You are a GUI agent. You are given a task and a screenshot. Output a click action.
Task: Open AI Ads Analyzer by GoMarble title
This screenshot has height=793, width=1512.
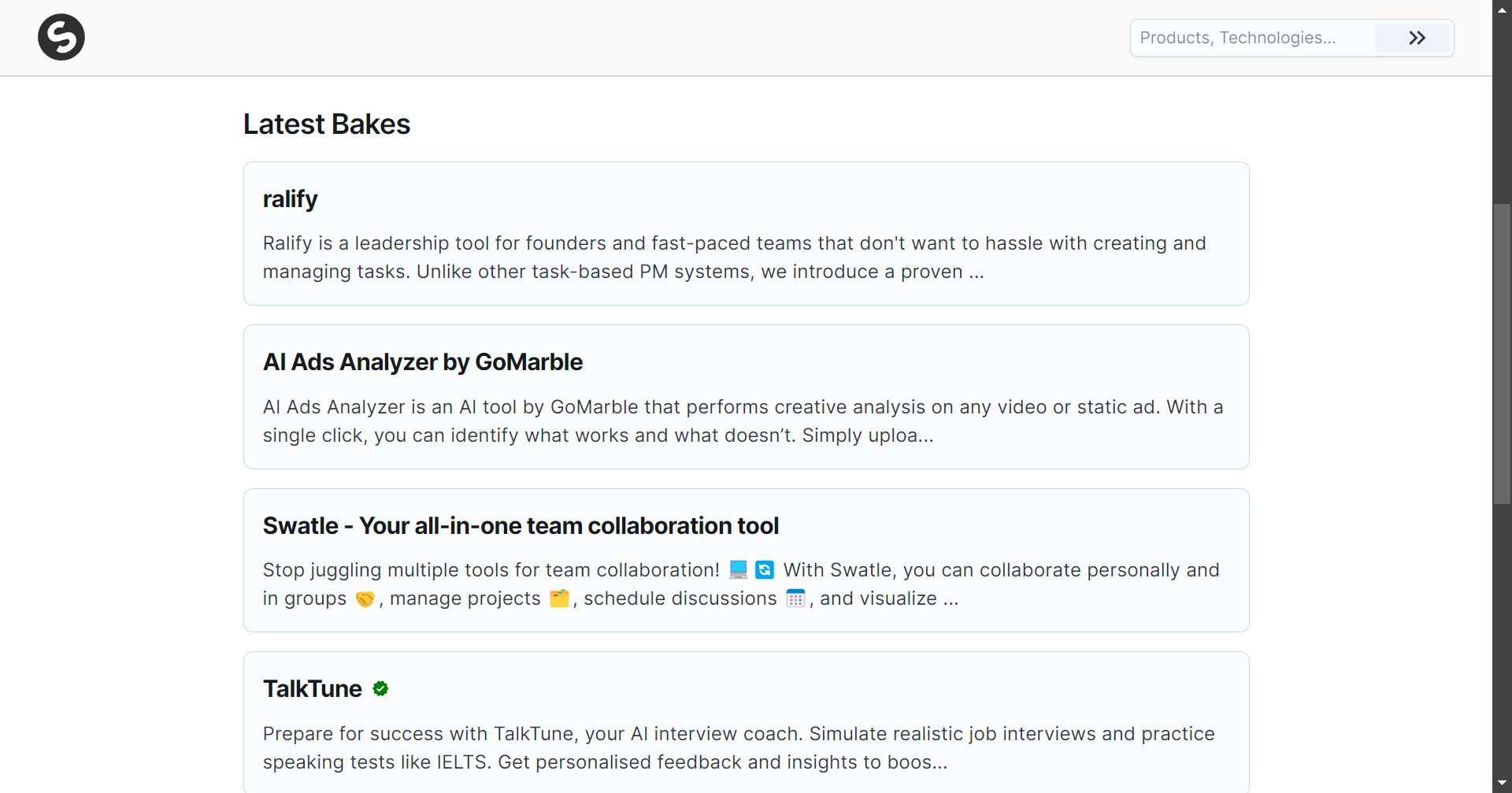(423, 362)
